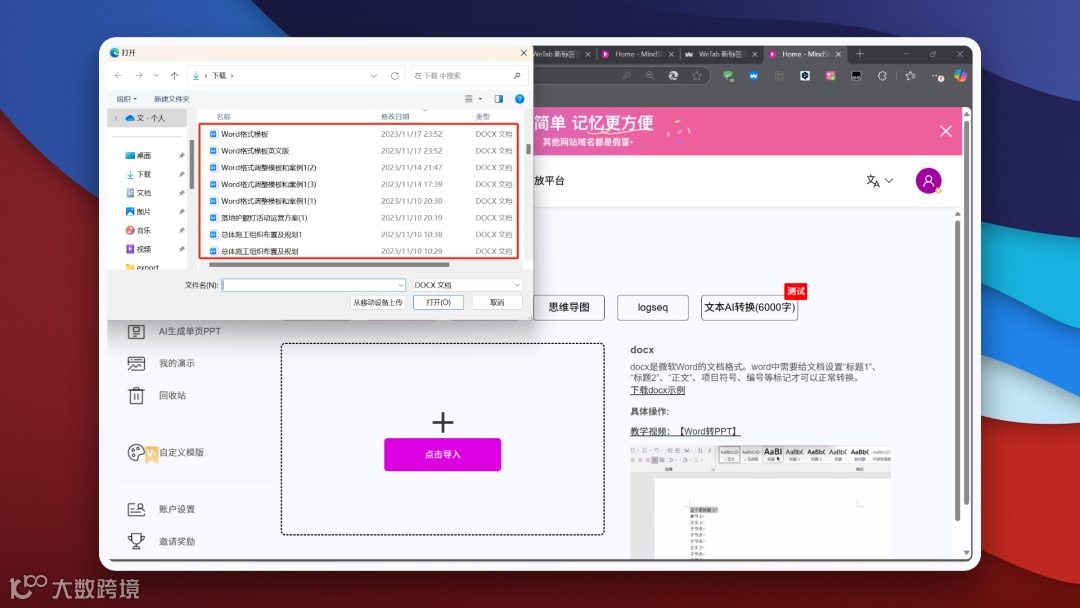
Task: Open browser extensions puzzle icon
Action: pyautogui.click(x=882, y=76)
